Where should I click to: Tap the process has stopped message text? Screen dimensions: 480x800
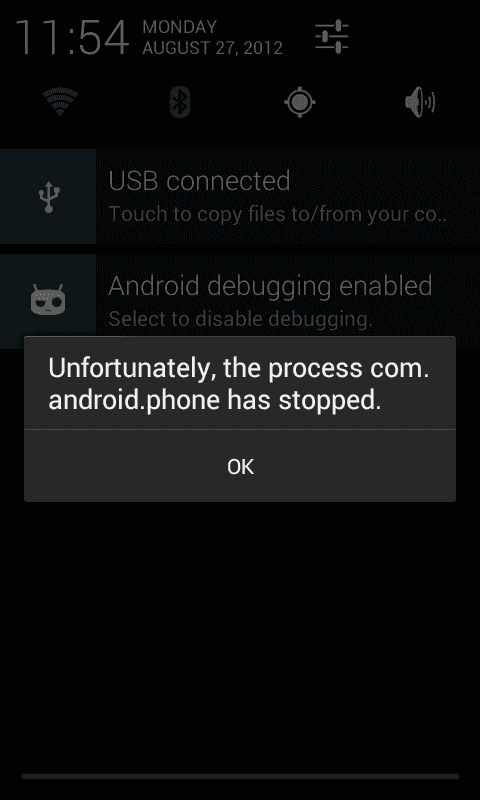pyautogui.click(x=239, y=384)
